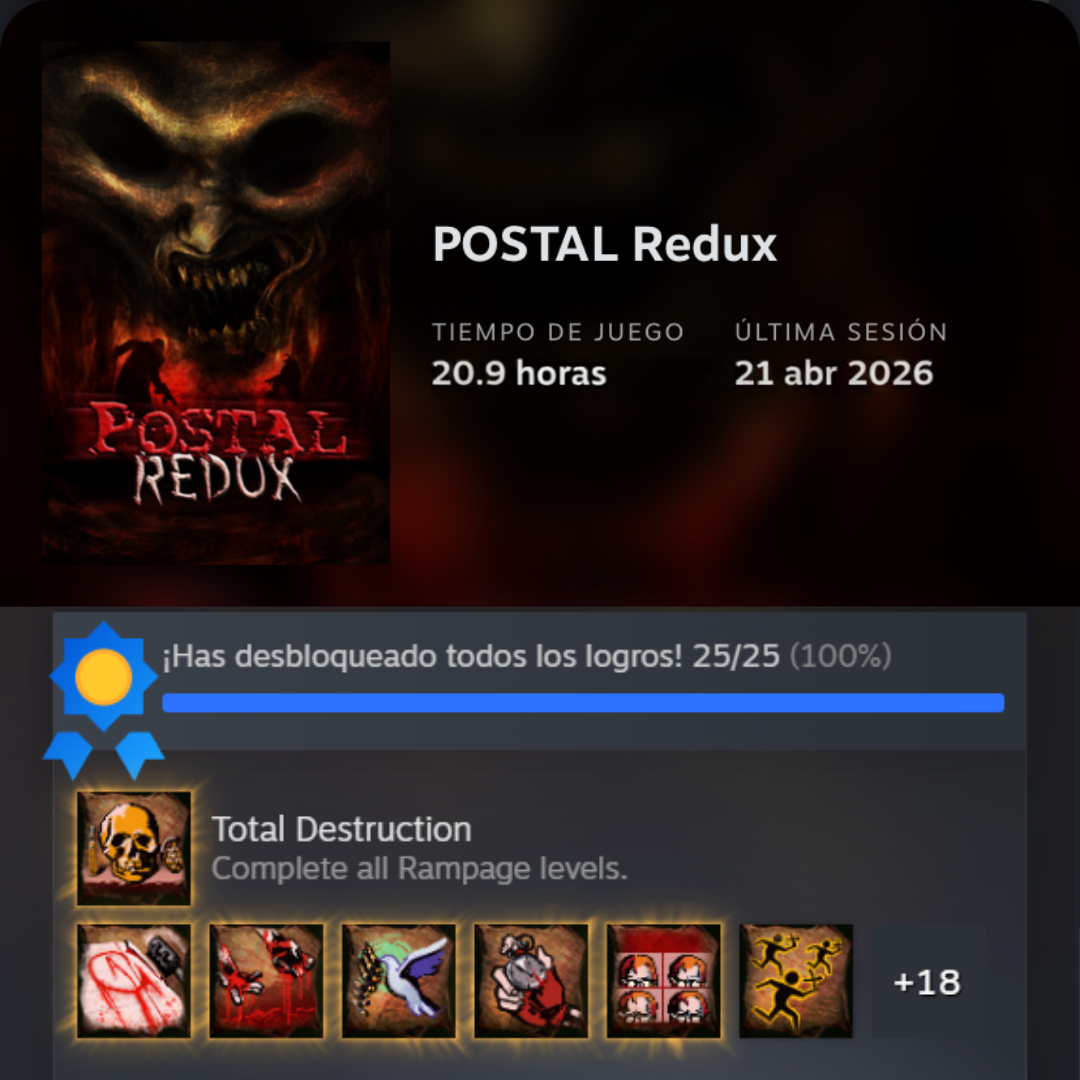This screenshot has height=1080, width=1080.
Task: Click the Complete all Rampage levels description
Action: coord(419,869)
